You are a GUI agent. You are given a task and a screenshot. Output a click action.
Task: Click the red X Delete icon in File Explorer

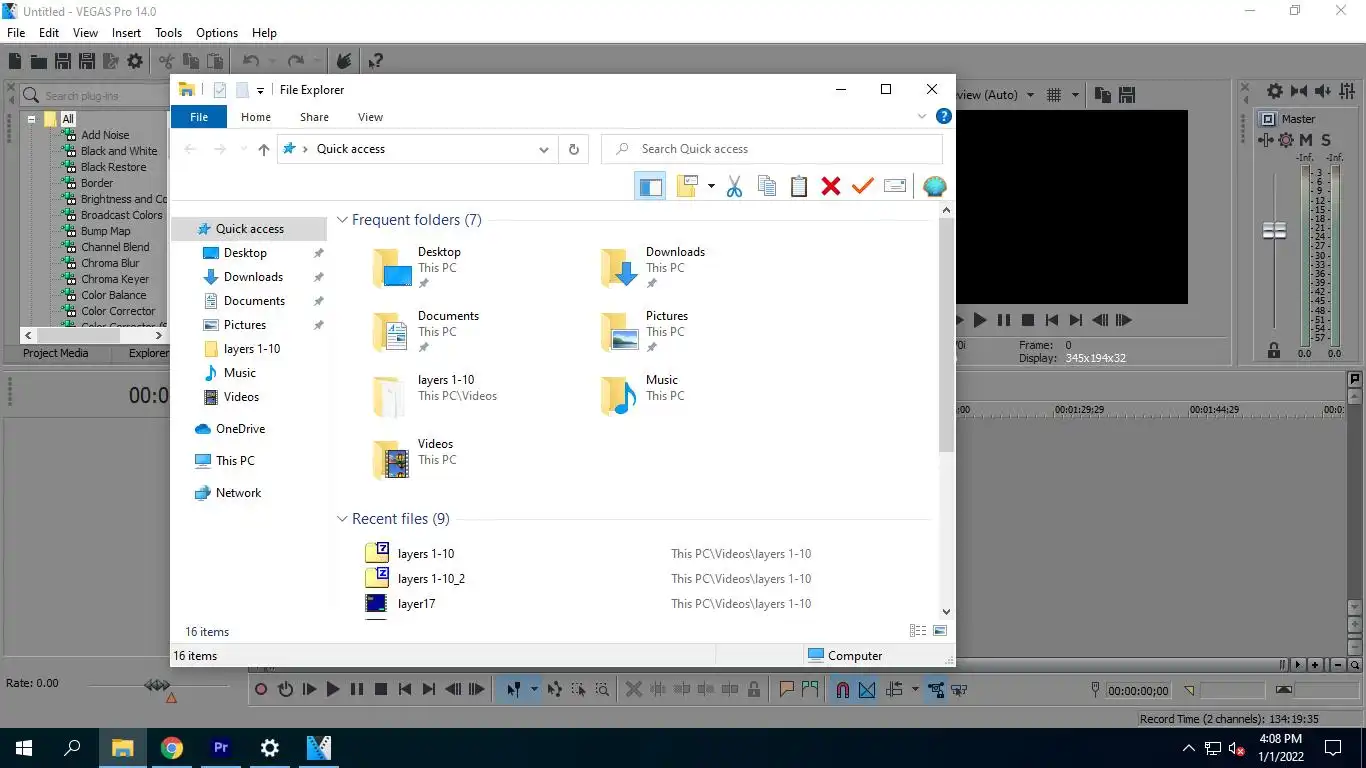tap(831, 186)
